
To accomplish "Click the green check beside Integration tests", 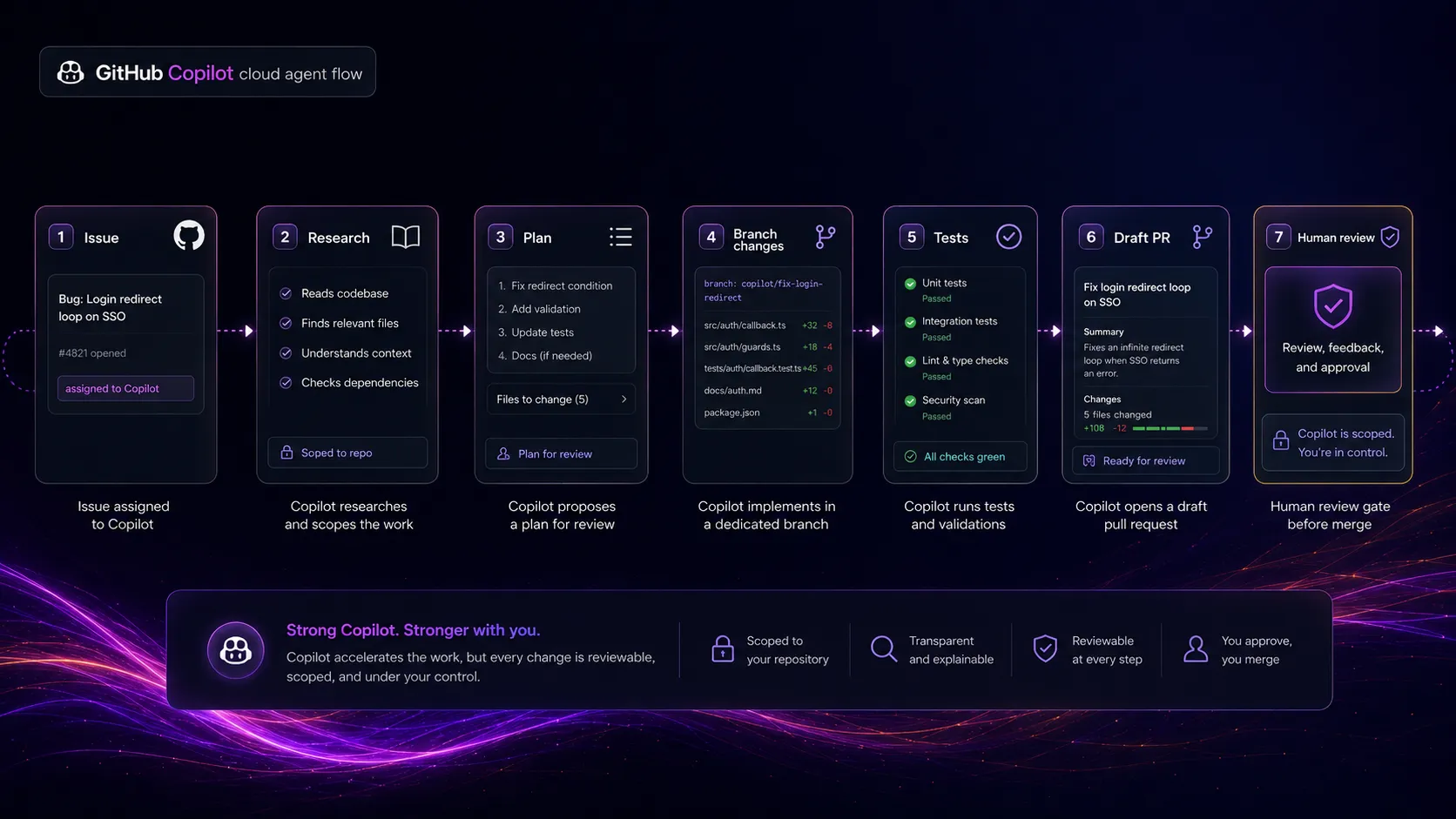I will click(x=910, y=322).
